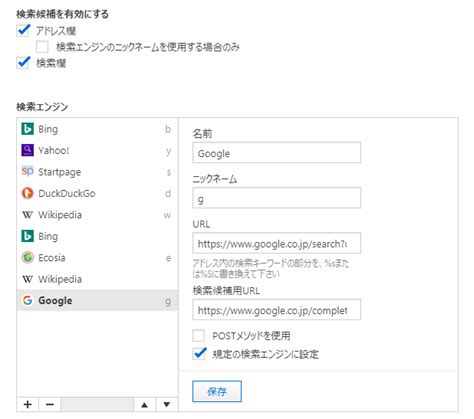Select DuckDuckGo search engine
This screenshot has width=474, height=419.
click(x=97, y=193)
